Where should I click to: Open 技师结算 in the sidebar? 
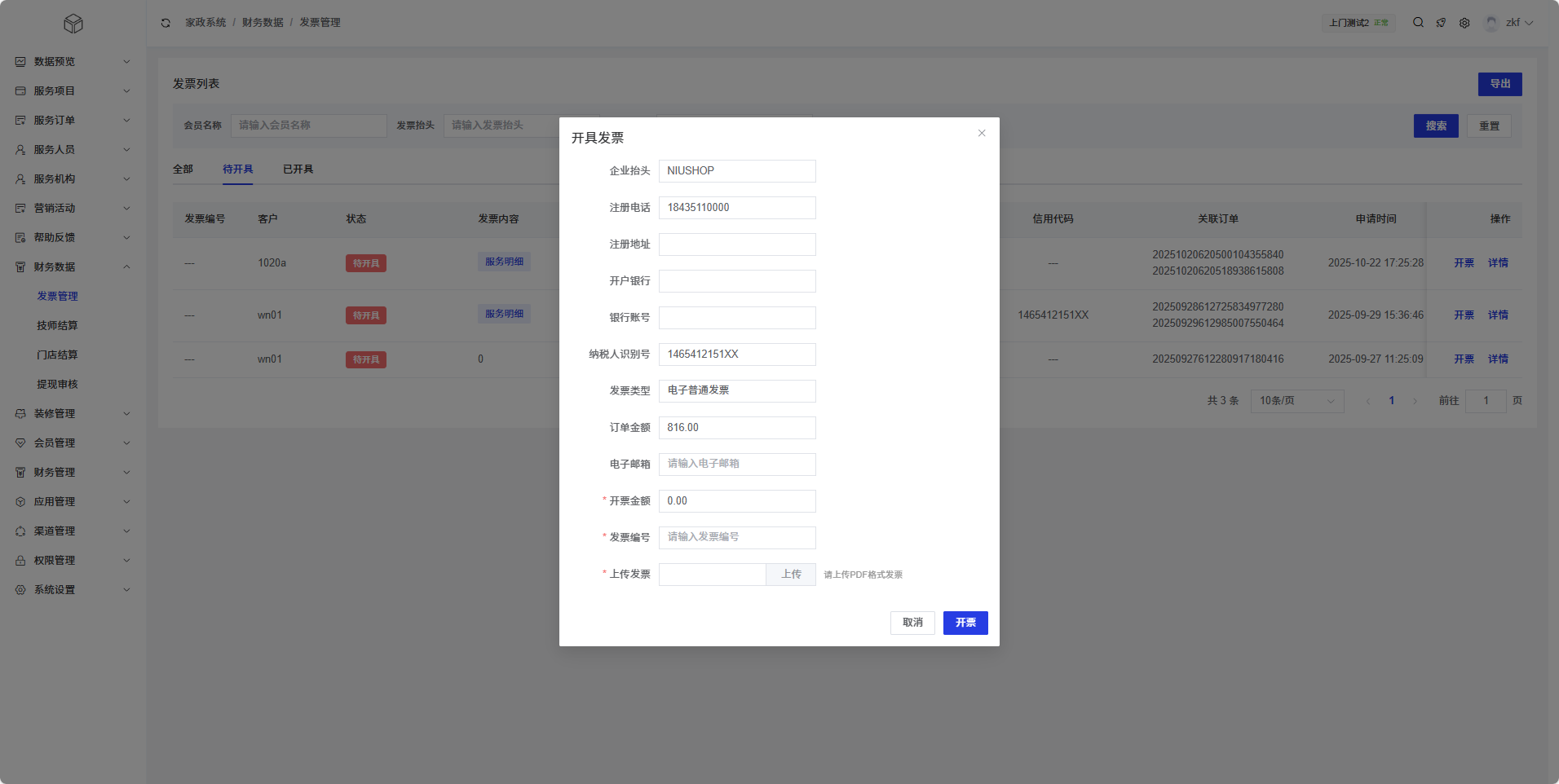point(57,326)
